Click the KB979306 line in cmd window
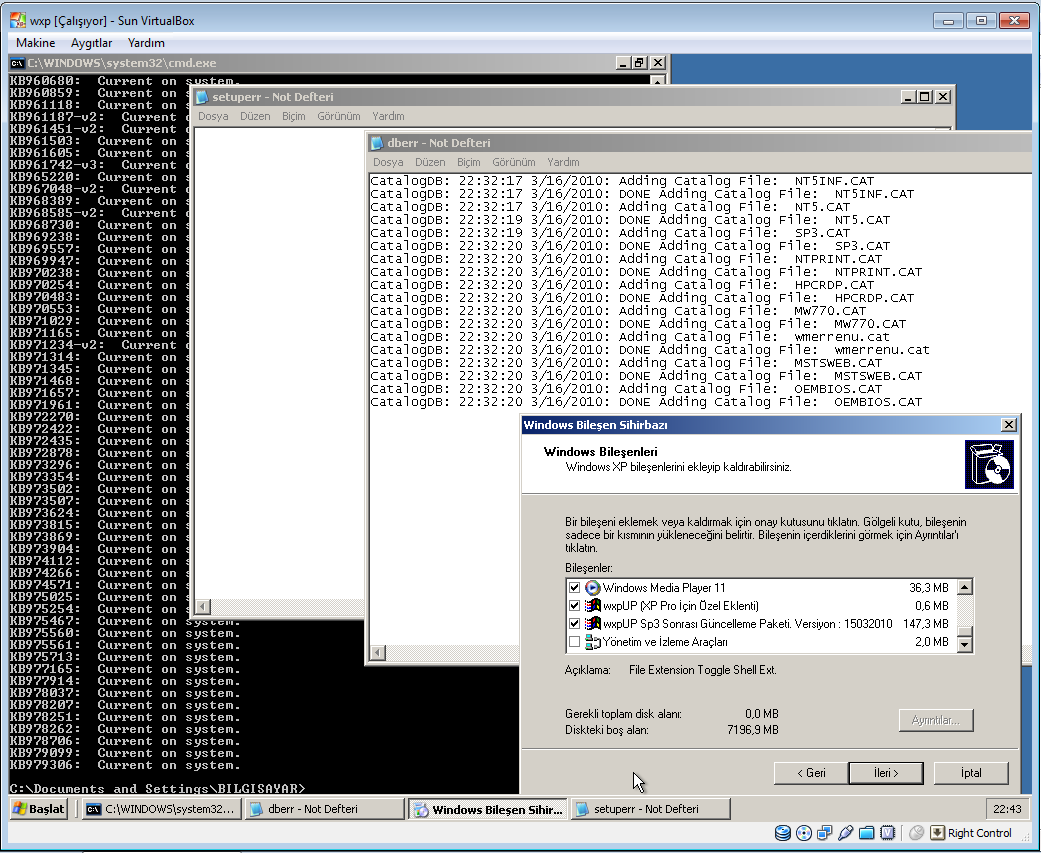The image size is (1041, 853). [x=125, y=765]
